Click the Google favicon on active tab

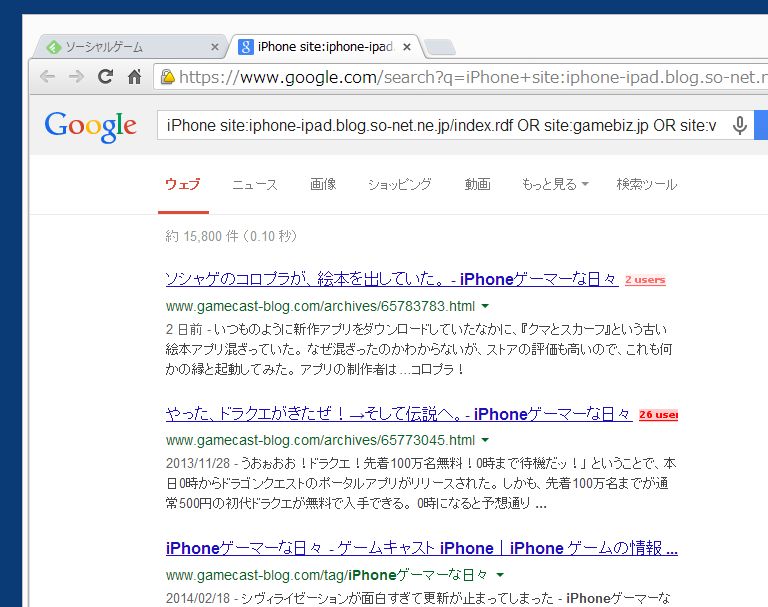(x=245, y=47)
